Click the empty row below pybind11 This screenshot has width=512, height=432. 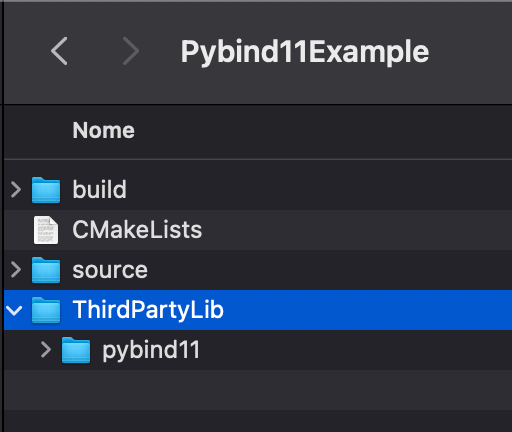[x=258, y=390]
